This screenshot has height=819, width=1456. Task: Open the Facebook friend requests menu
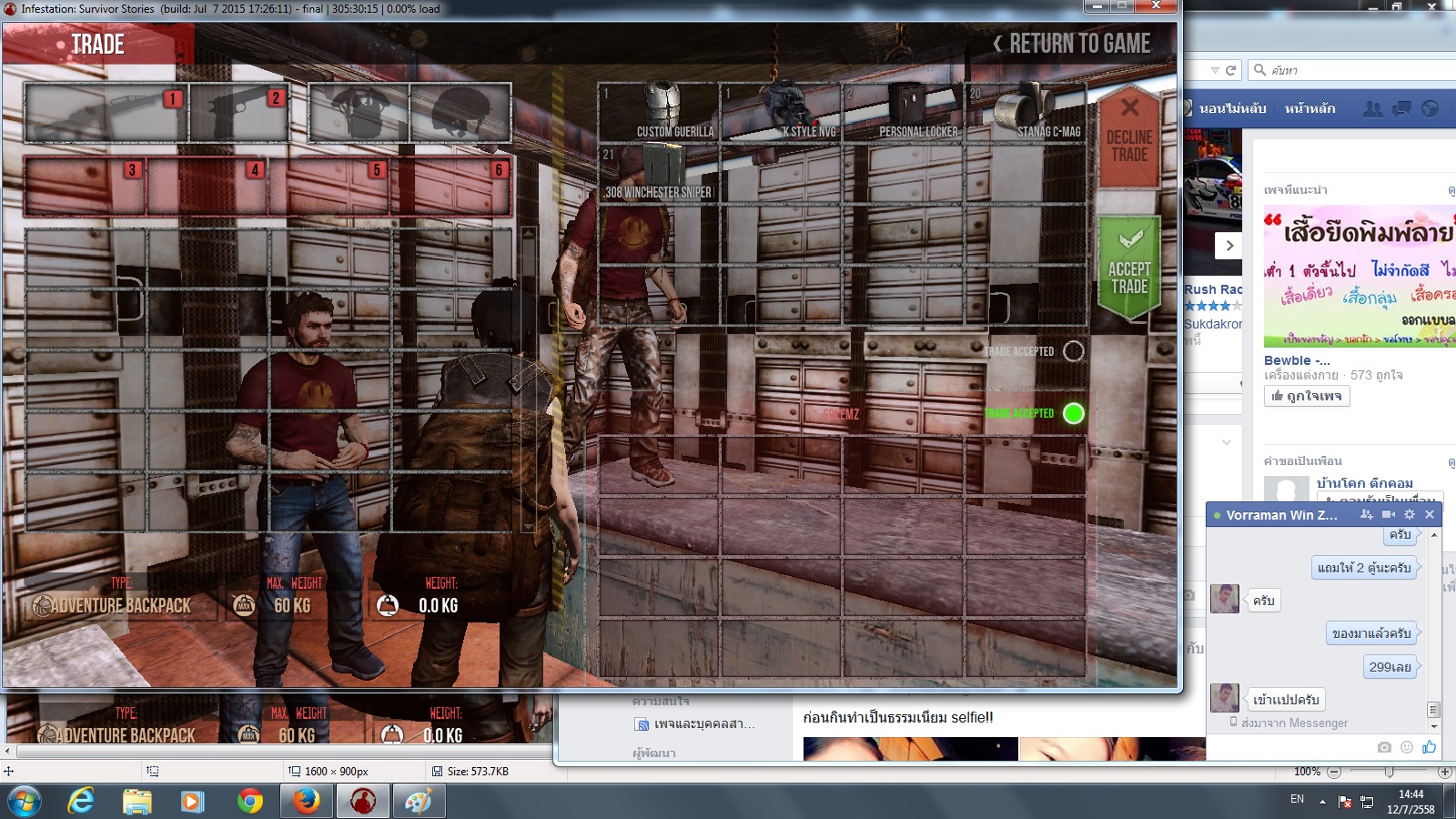[1372, 108]
